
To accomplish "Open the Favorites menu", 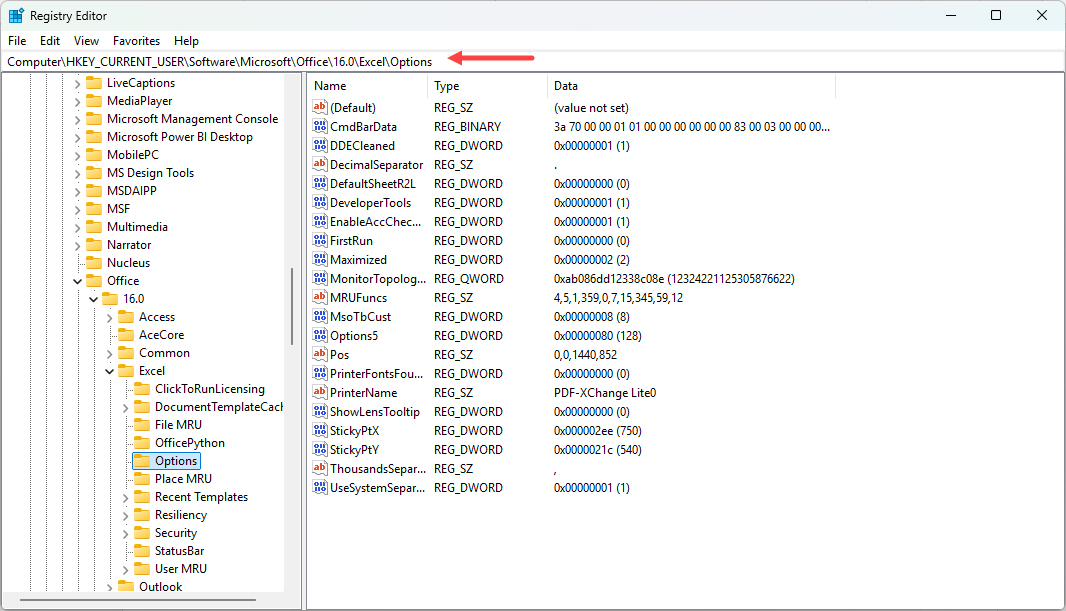I will coord(137,41).
